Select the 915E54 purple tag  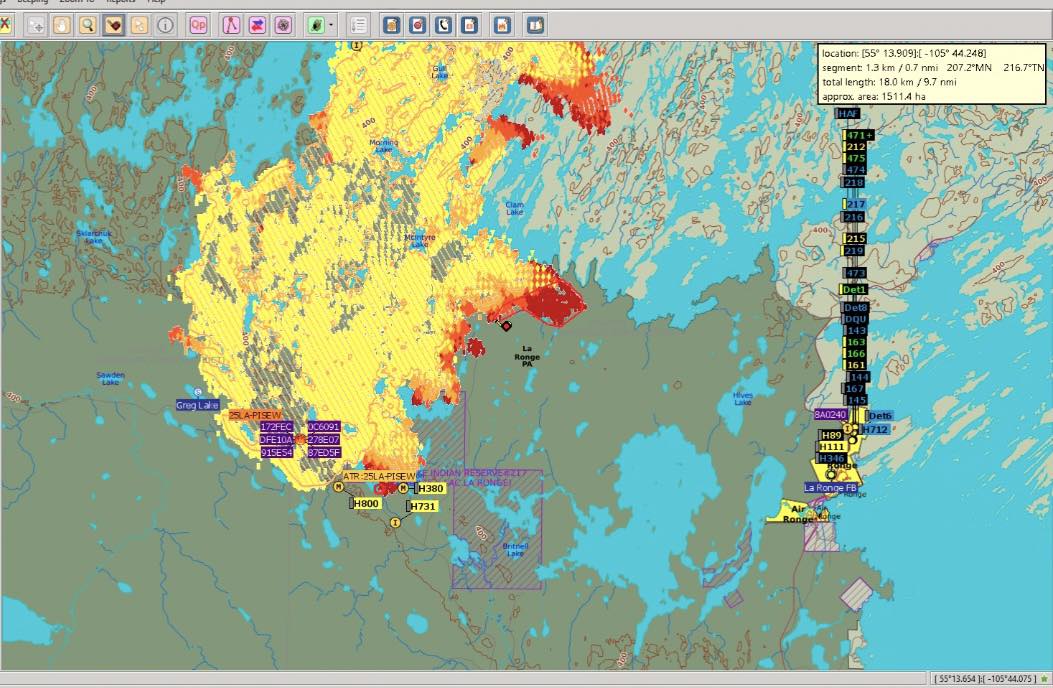coord(277,452)
